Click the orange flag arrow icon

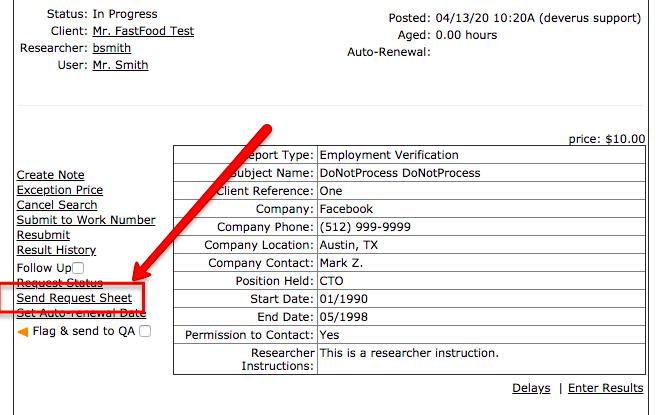(23, 332)
